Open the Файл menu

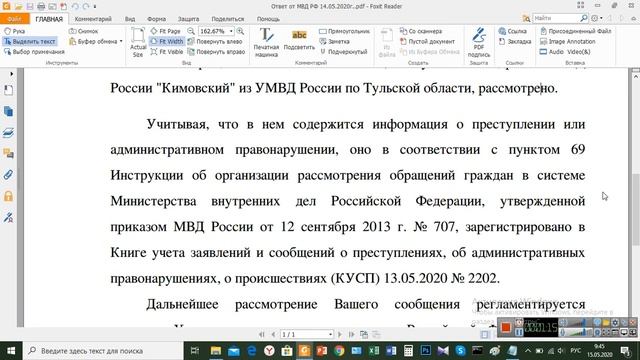(15, 19)
